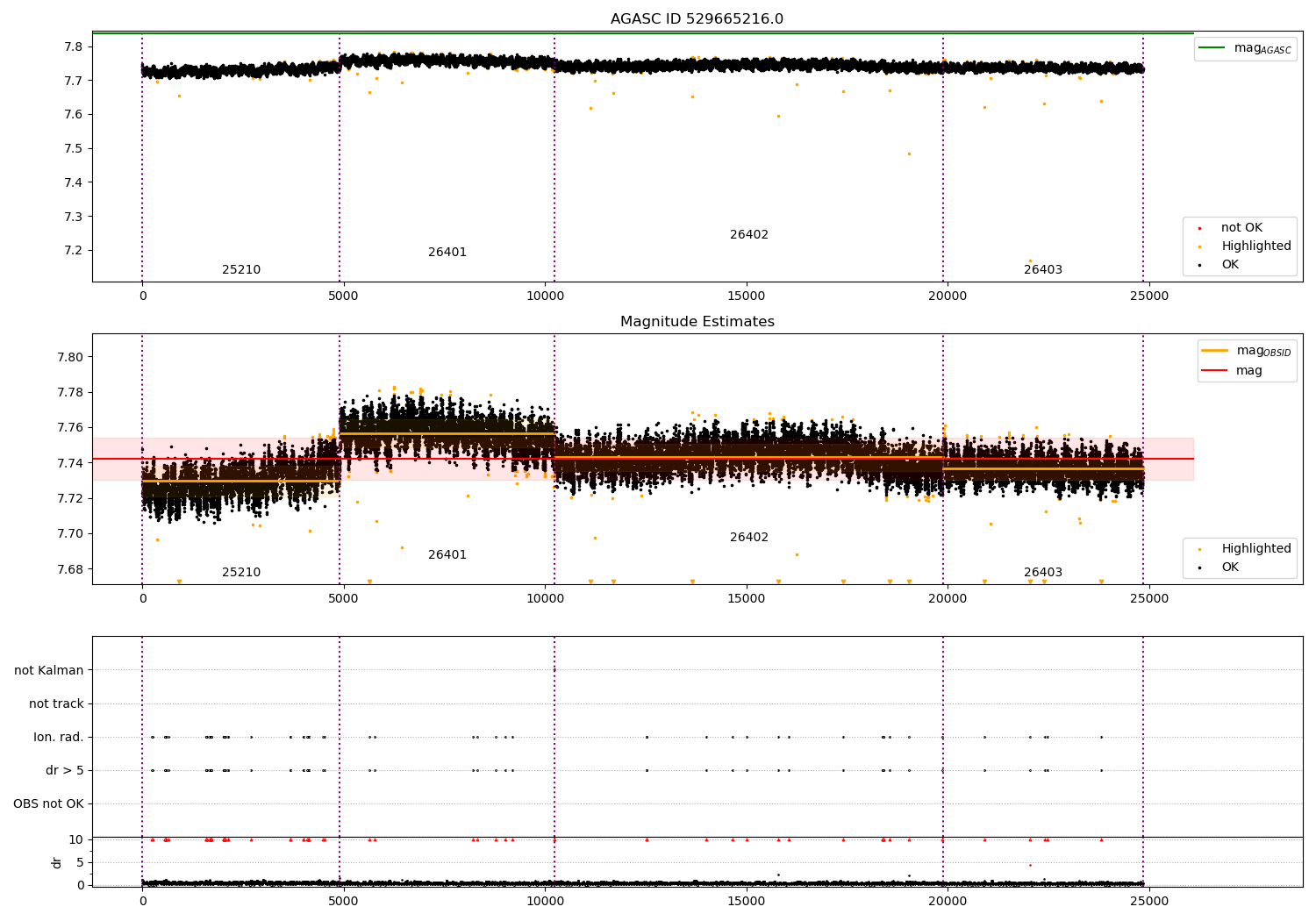Click the 7.68 tick on middle plot y-axis
Image resolution: width=1316 pixels, height=921 pixels.
click(x=71, y=569)
